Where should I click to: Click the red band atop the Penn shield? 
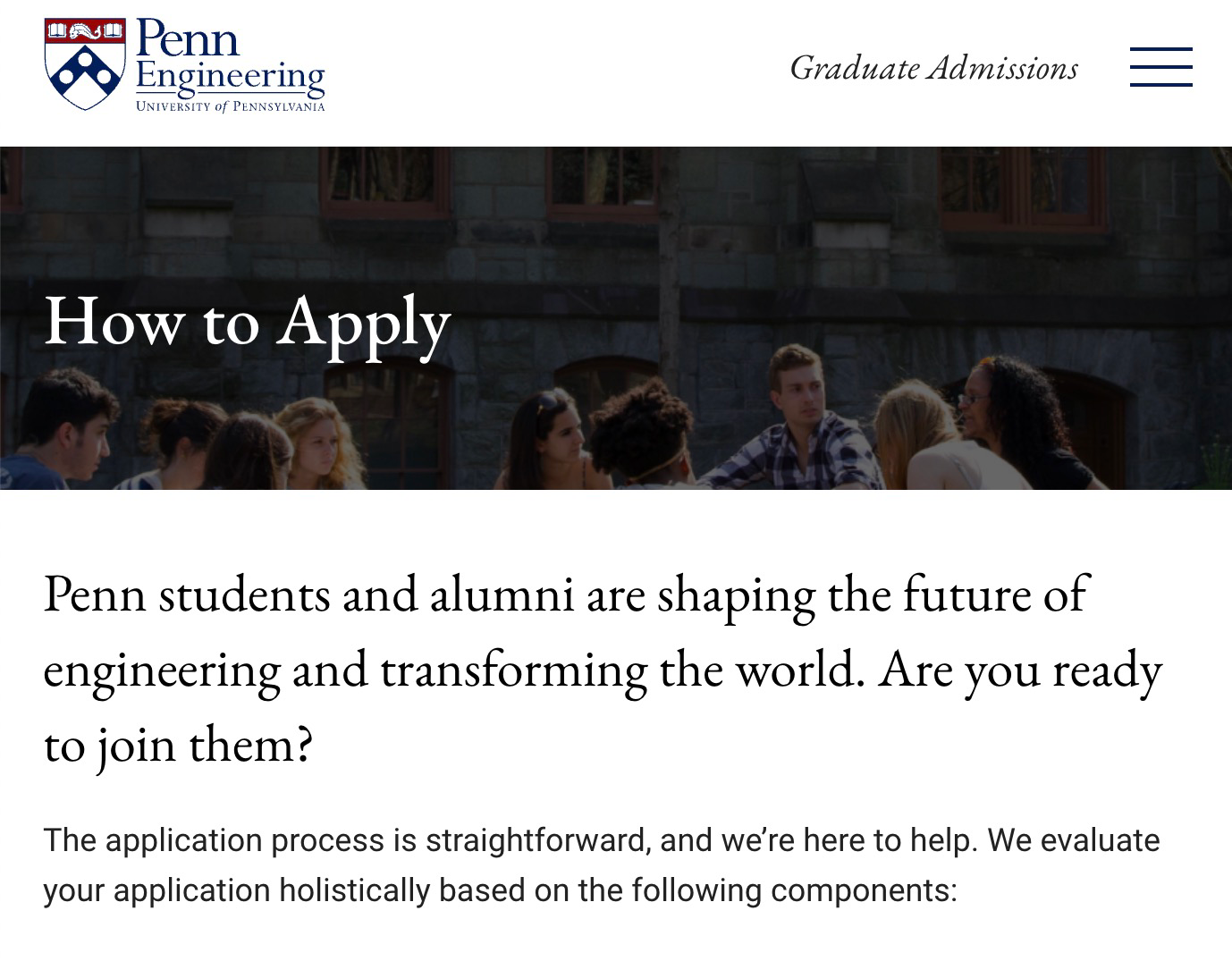(85, 32)
